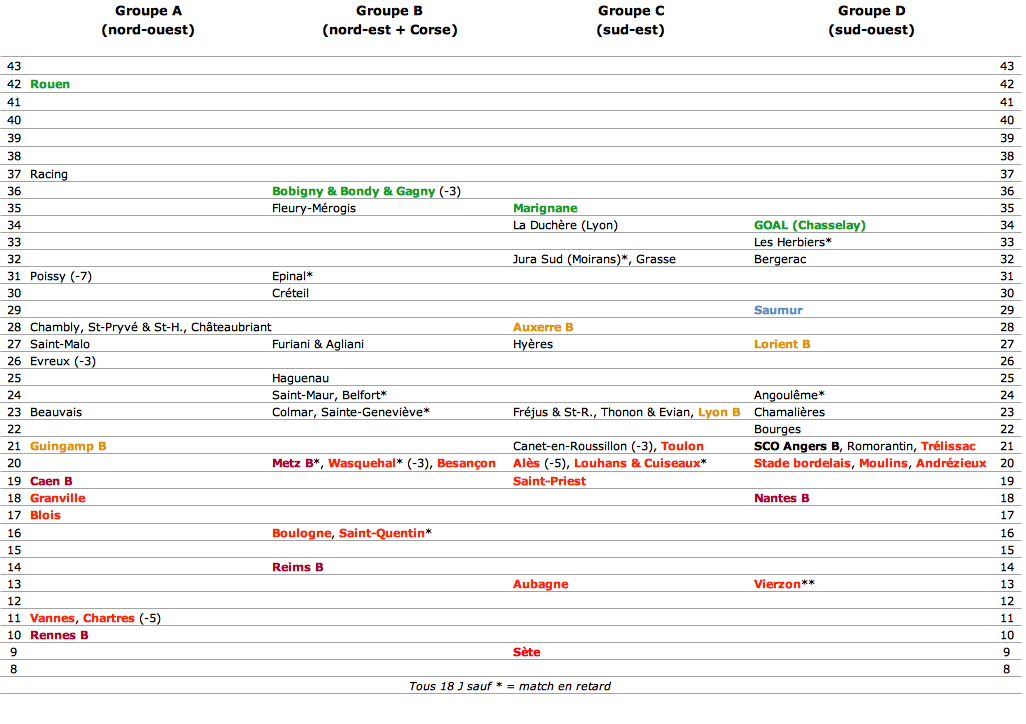The image size is (1026, 724).
Task: Select the green Rouen entry
Action: (50, 84)
